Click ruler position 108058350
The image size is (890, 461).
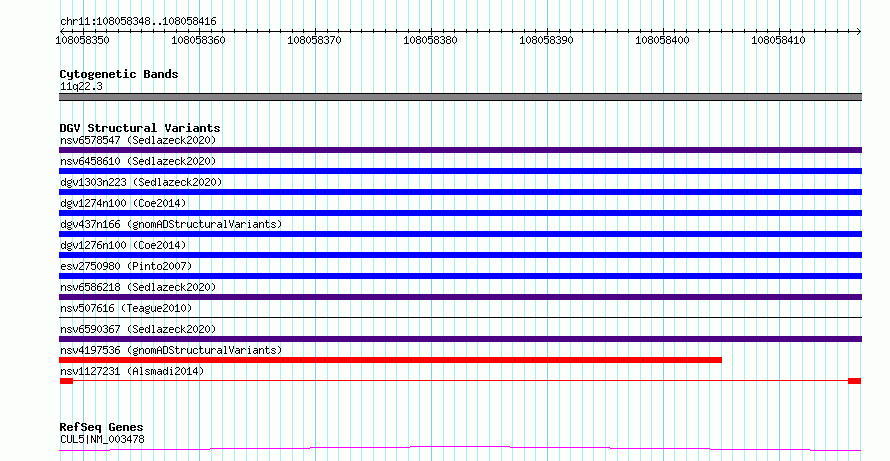tap(82, 40)
